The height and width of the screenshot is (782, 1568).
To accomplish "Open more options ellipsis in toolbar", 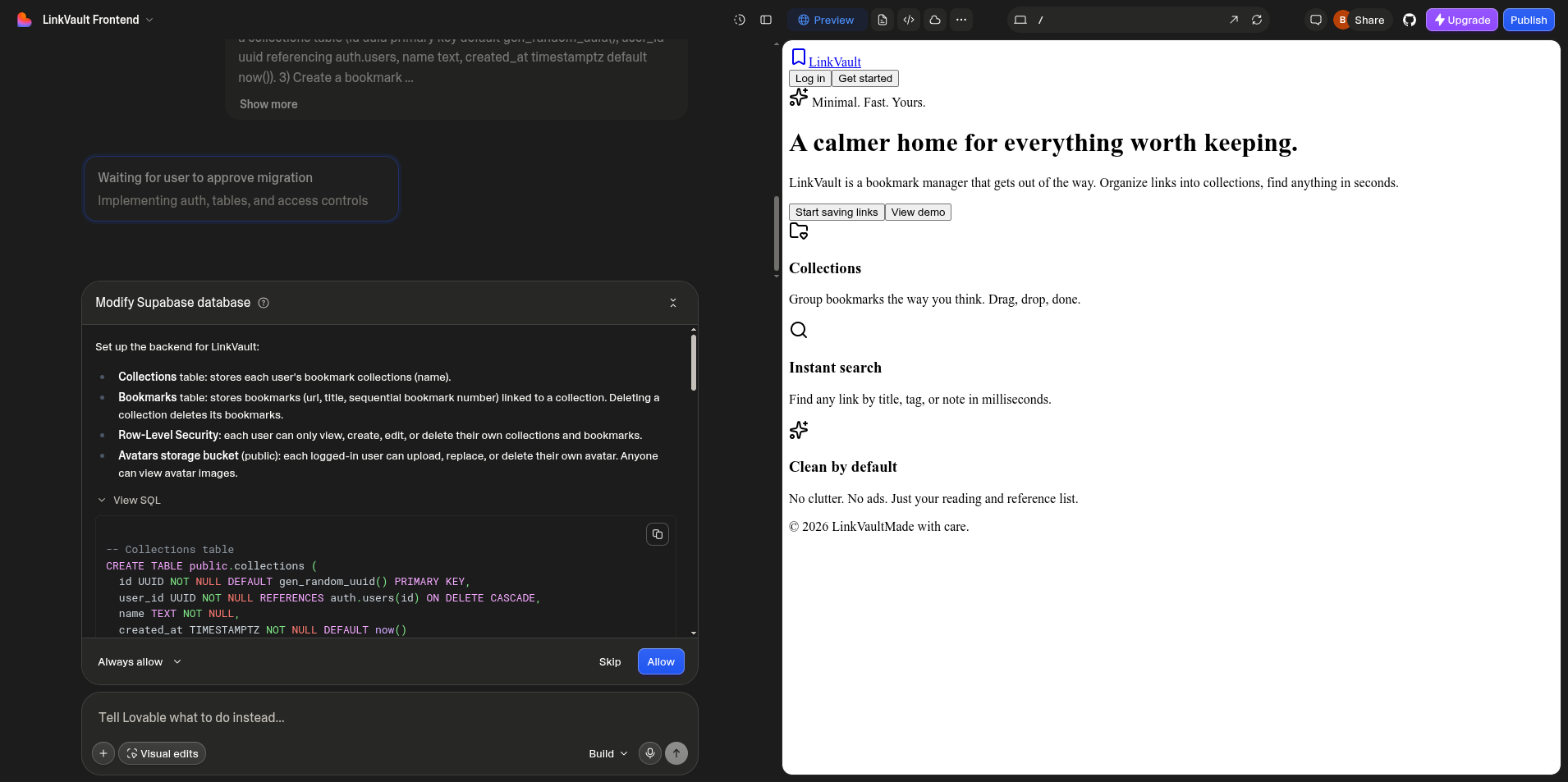I will coord(961,20).
